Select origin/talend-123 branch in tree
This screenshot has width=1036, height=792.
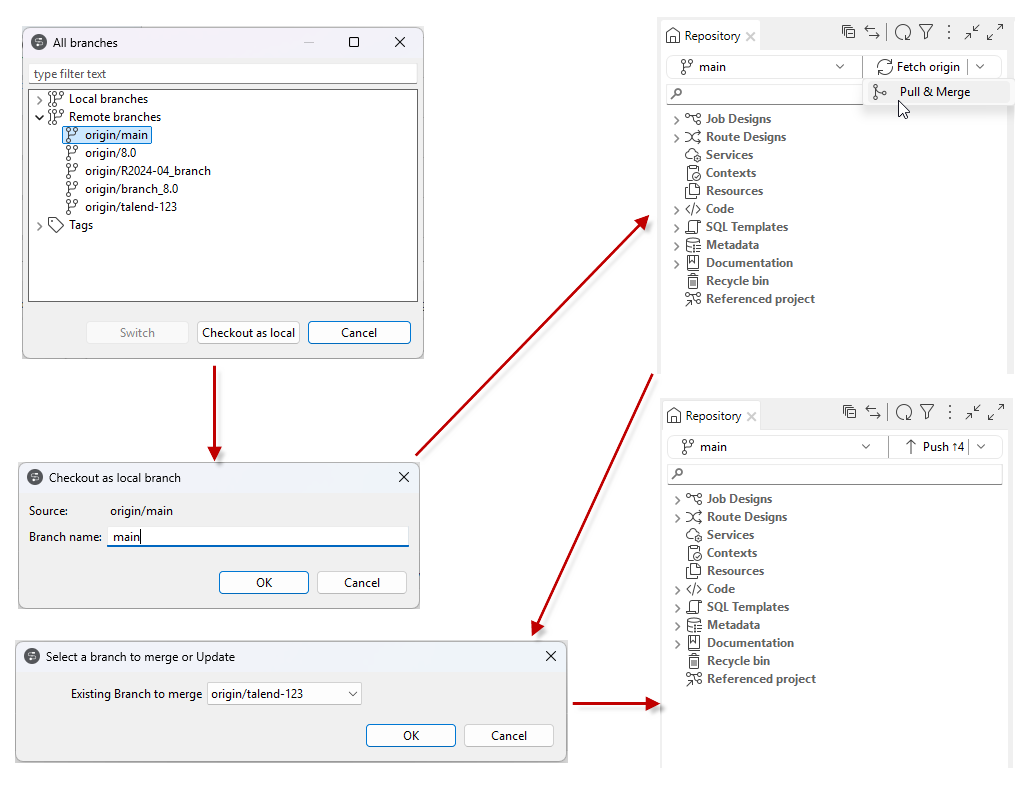pos(121,207)
